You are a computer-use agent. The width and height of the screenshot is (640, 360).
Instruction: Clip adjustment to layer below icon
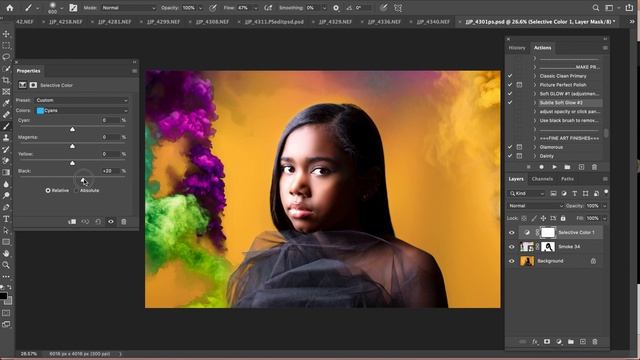(x=72, y=222)
